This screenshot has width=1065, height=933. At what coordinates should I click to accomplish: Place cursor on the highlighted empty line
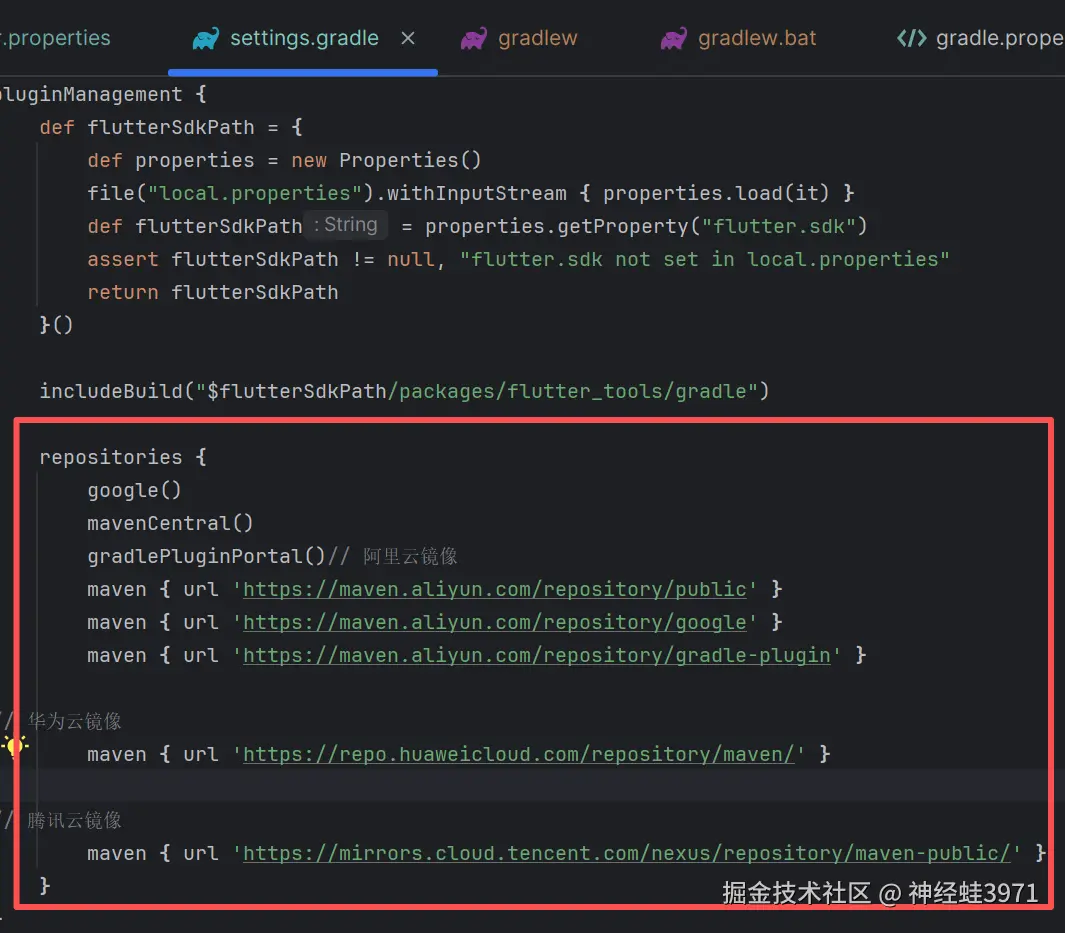pos(500,786)
